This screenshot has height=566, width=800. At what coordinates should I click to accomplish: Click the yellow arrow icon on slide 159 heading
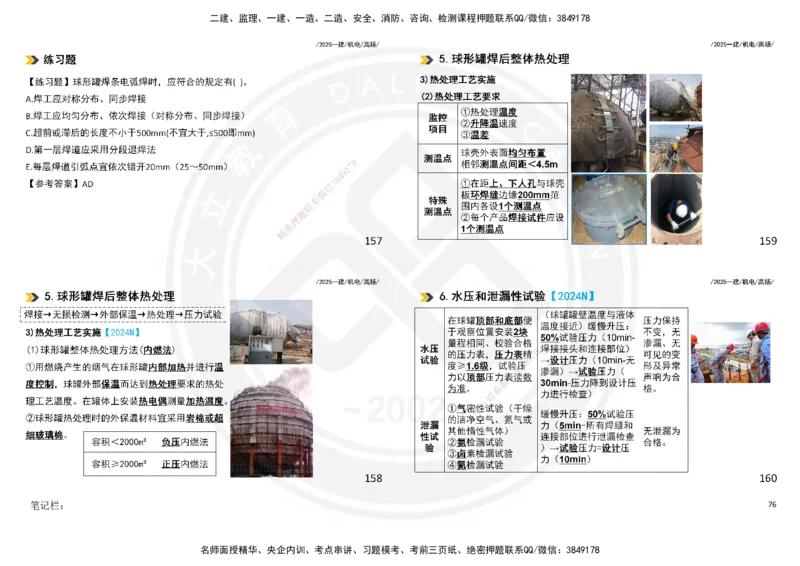427,60
